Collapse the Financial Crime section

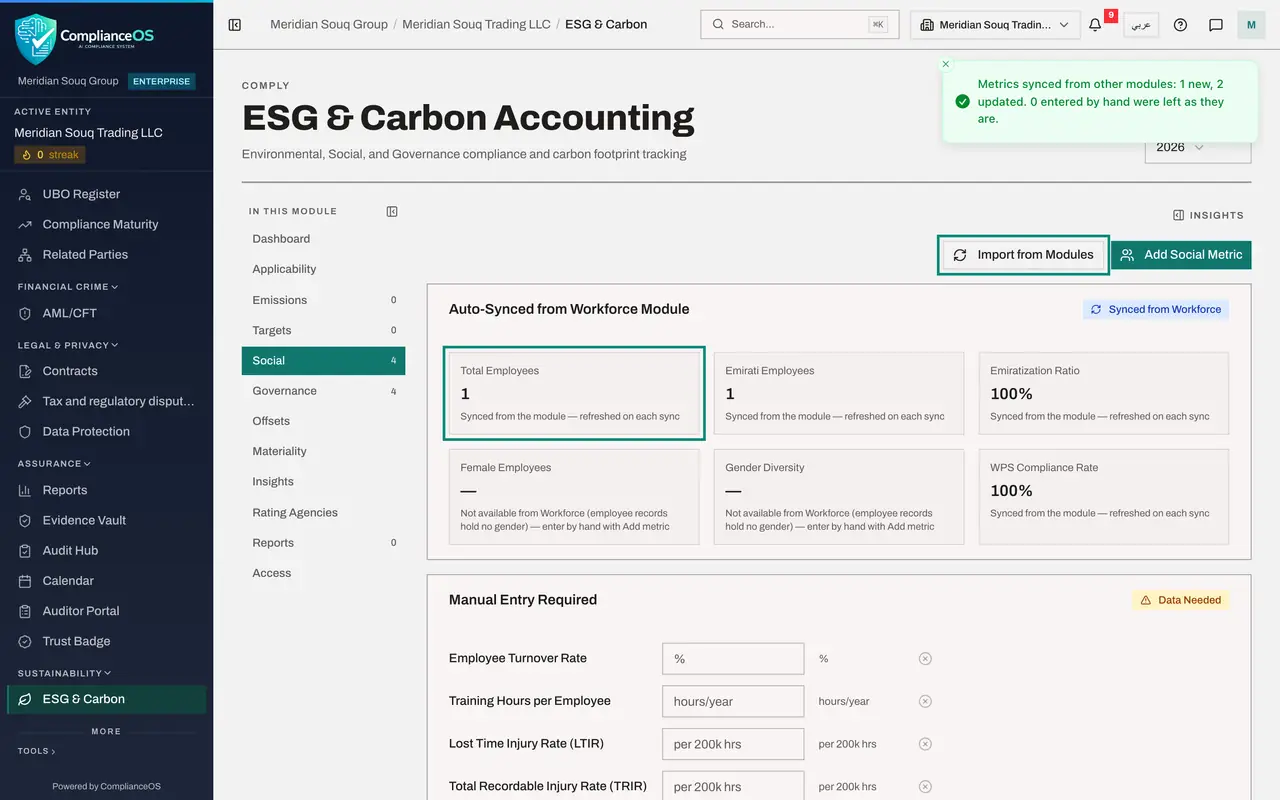coord(68,287)
